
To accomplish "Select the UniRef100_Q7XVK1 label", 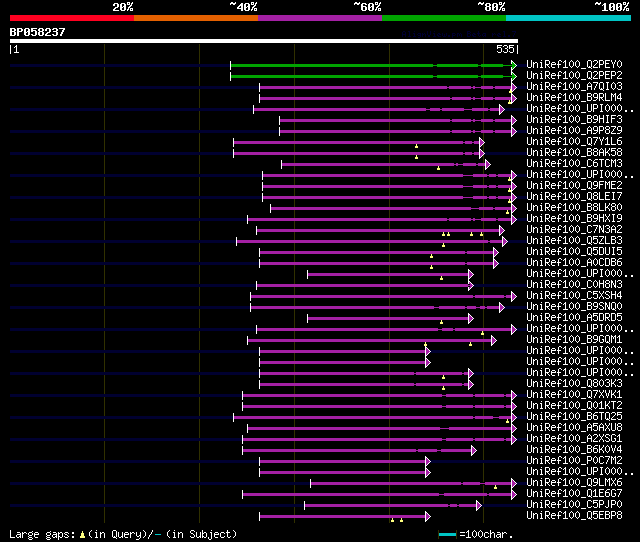I will click(x=574, y=395).
